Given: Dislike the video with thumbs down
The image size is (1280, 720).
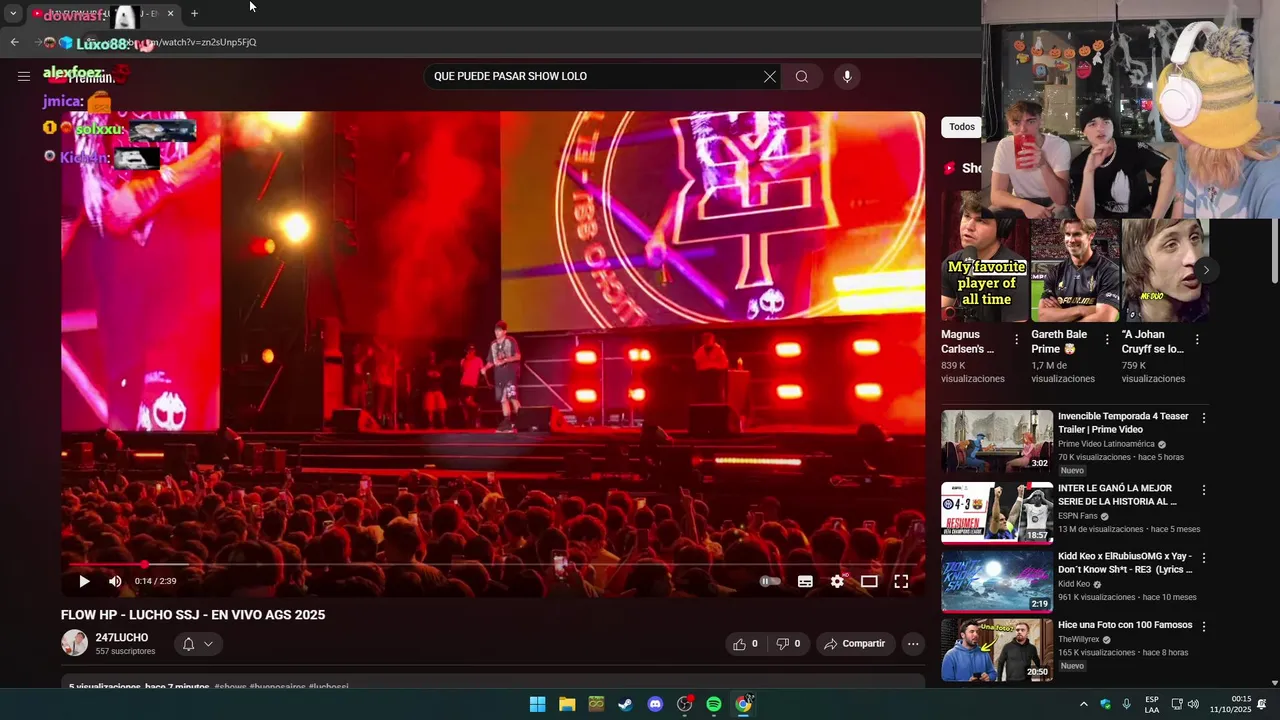Looking at the screenshot, I should click(x=789, y=644).
